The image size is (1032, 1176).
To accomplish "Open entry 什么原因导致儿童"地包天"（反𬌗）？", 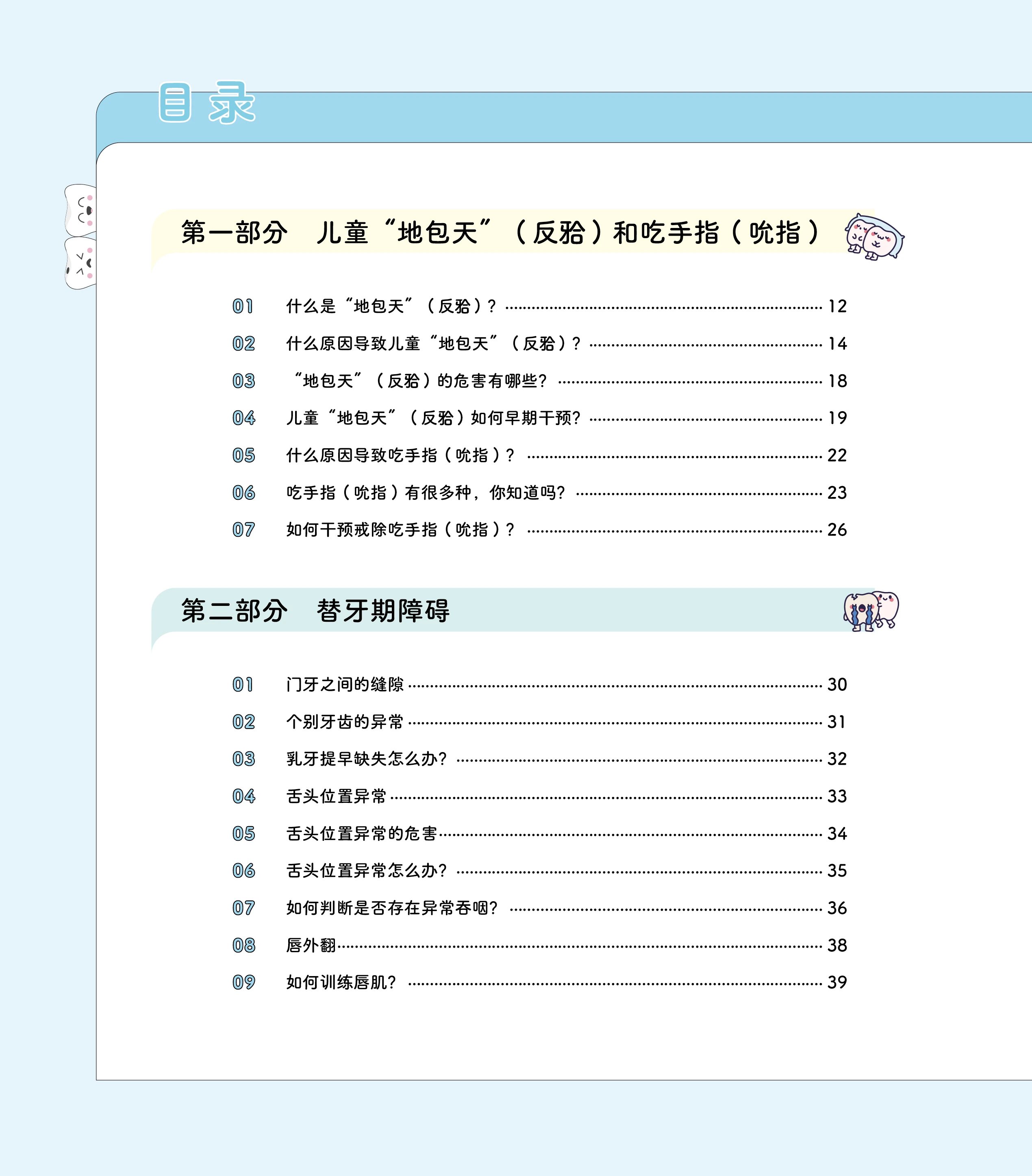I will click(x=433, y=343).
